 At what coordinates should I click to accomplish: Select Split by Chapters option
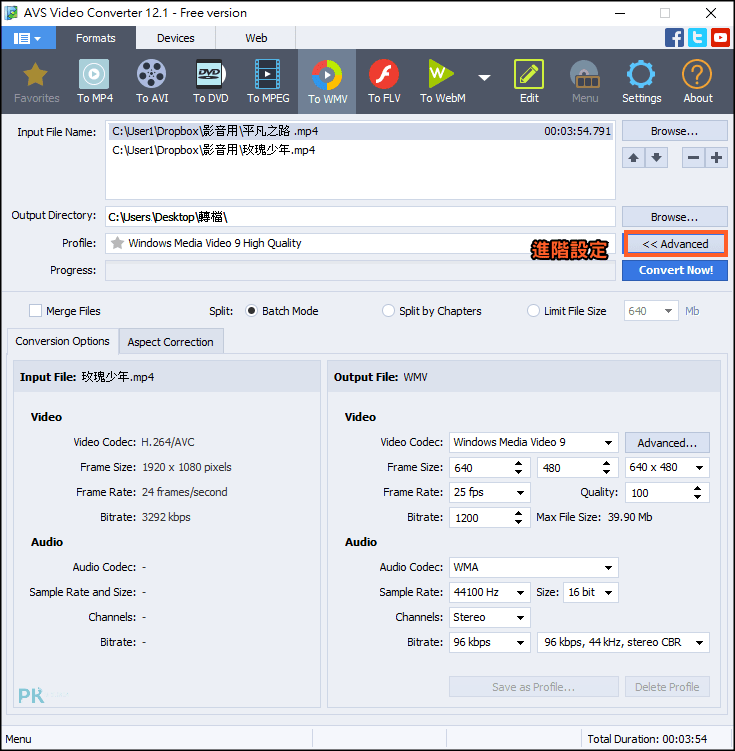tap(388, 311)
